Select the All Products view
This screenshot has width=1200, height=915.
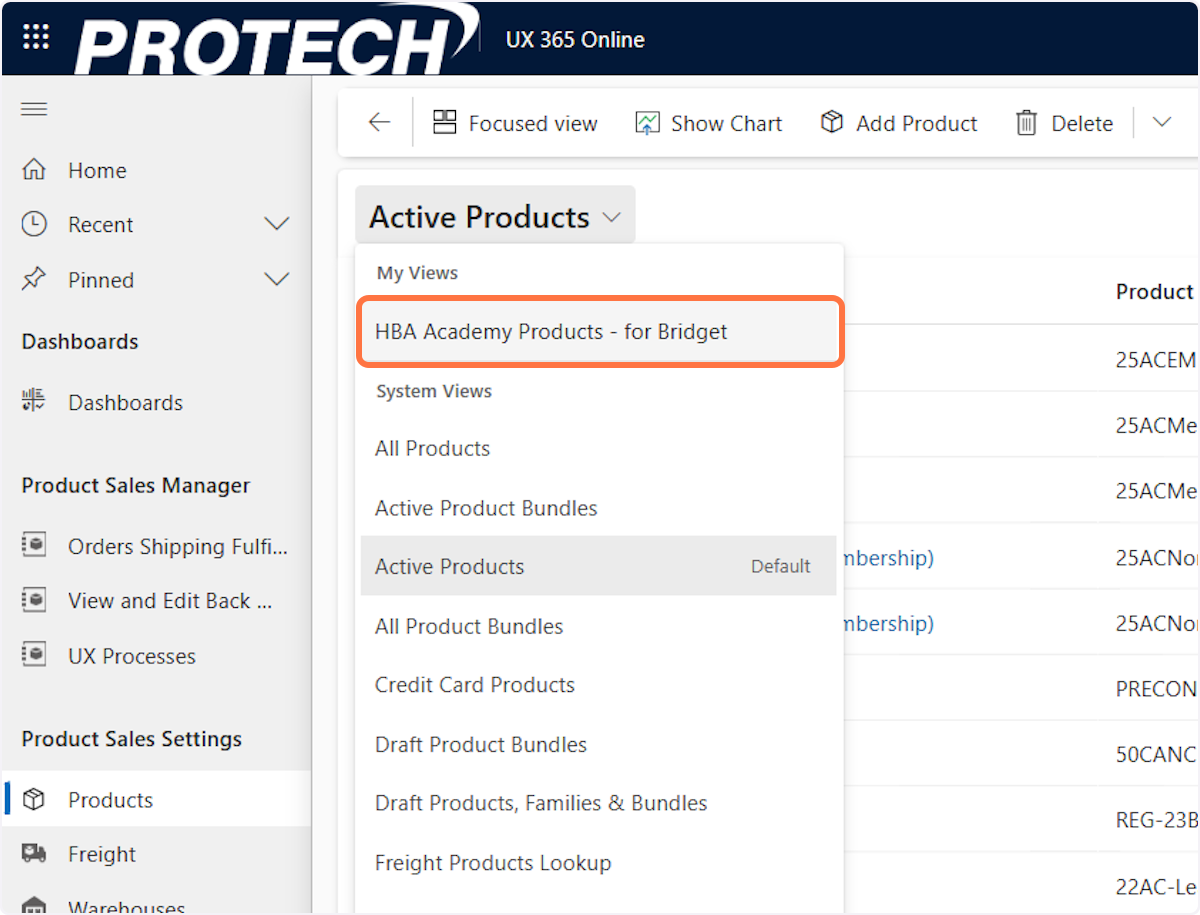[598, 448]
